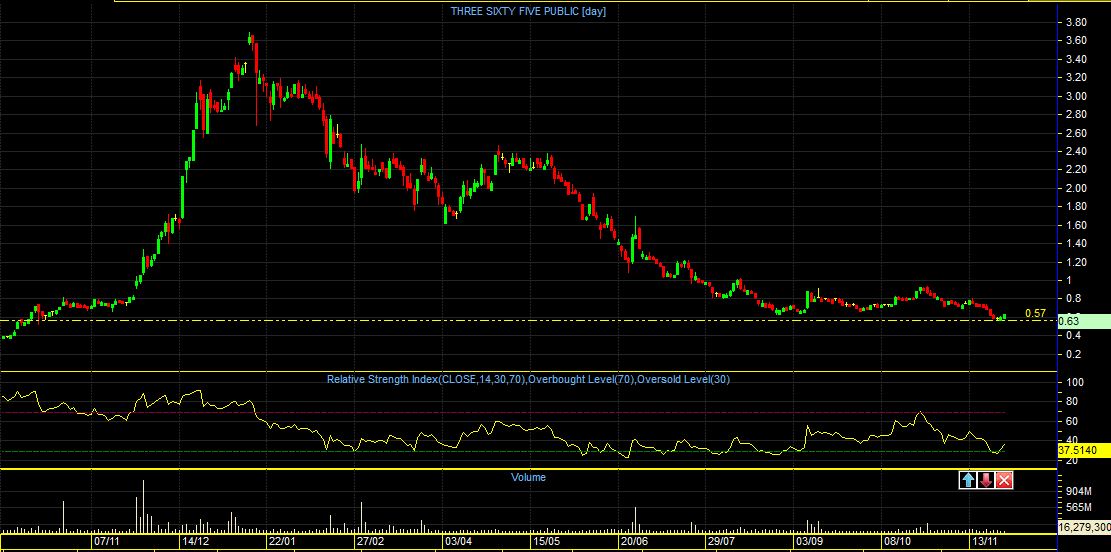Click the 03/04 date axis label
This screenshot has height=552, width=1111.
[458, 541]
